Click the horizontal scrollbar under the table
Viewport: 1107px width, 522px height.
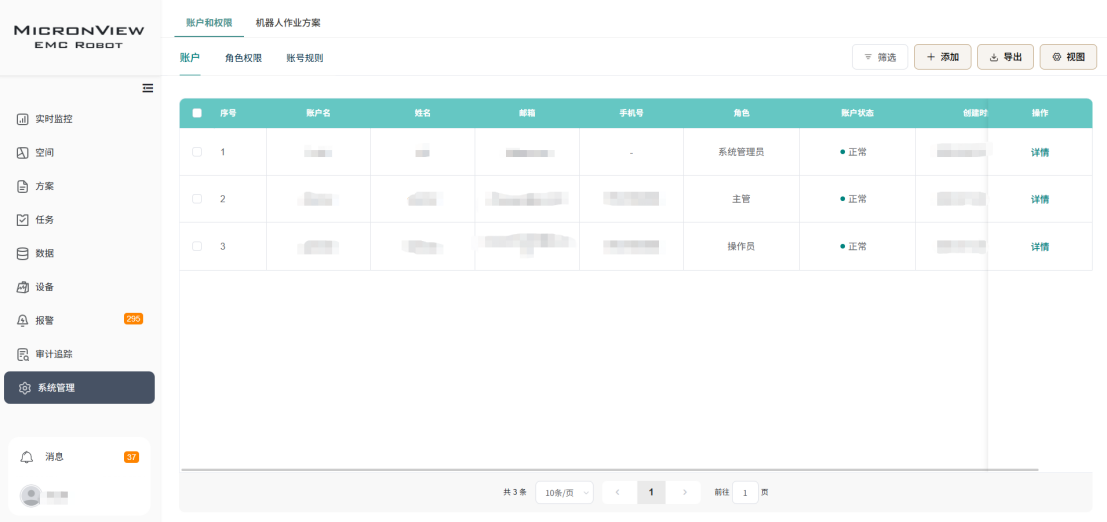tap(610, 469)
